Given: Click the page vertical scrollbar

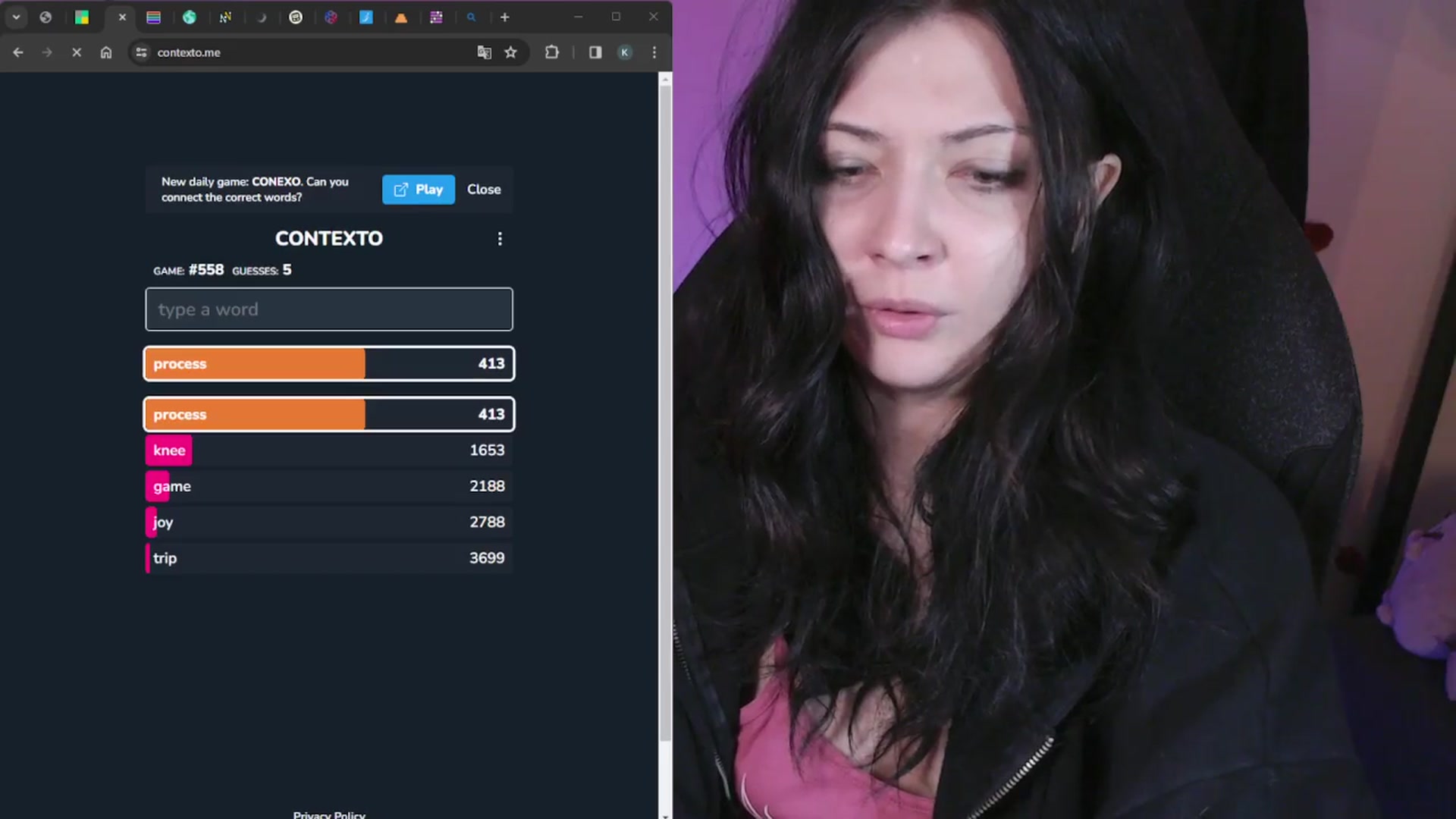Looking at the screenshot, I should pyautogui.click(x=665, y=413).
